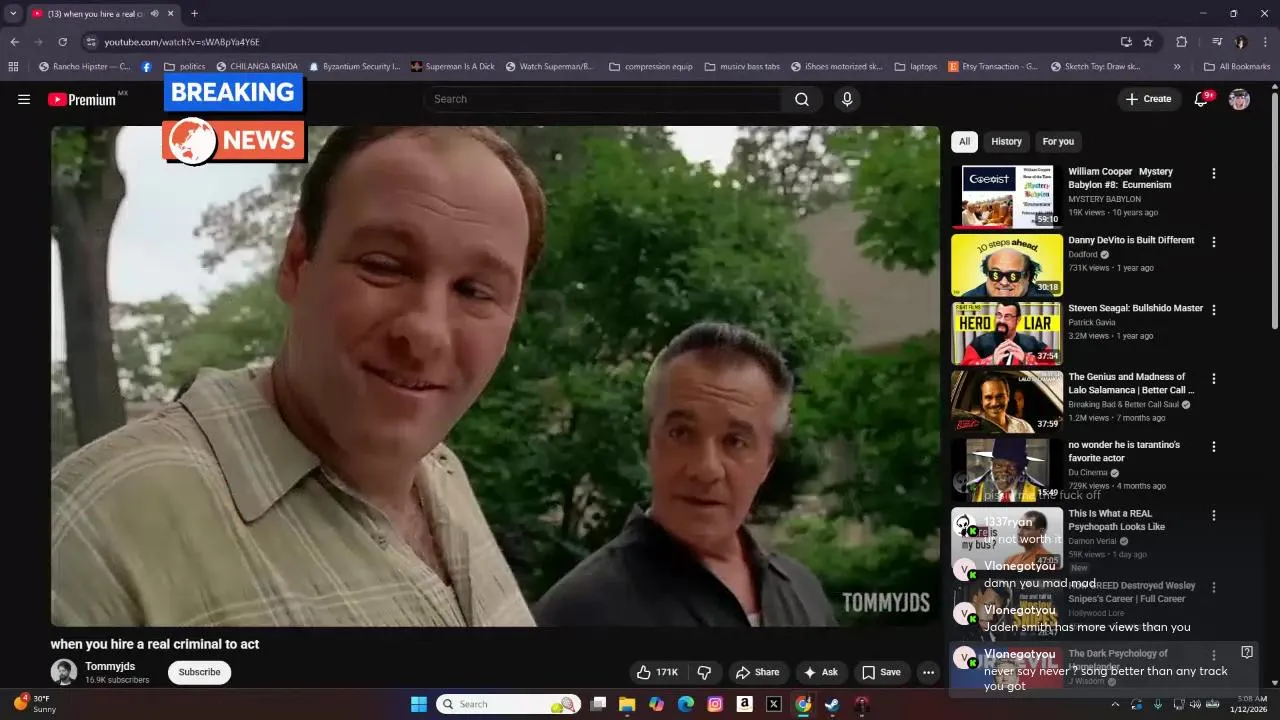Screen dimensions: 1280x720
Task: Open Steam from the taskbar
Action: pos(832,704)
